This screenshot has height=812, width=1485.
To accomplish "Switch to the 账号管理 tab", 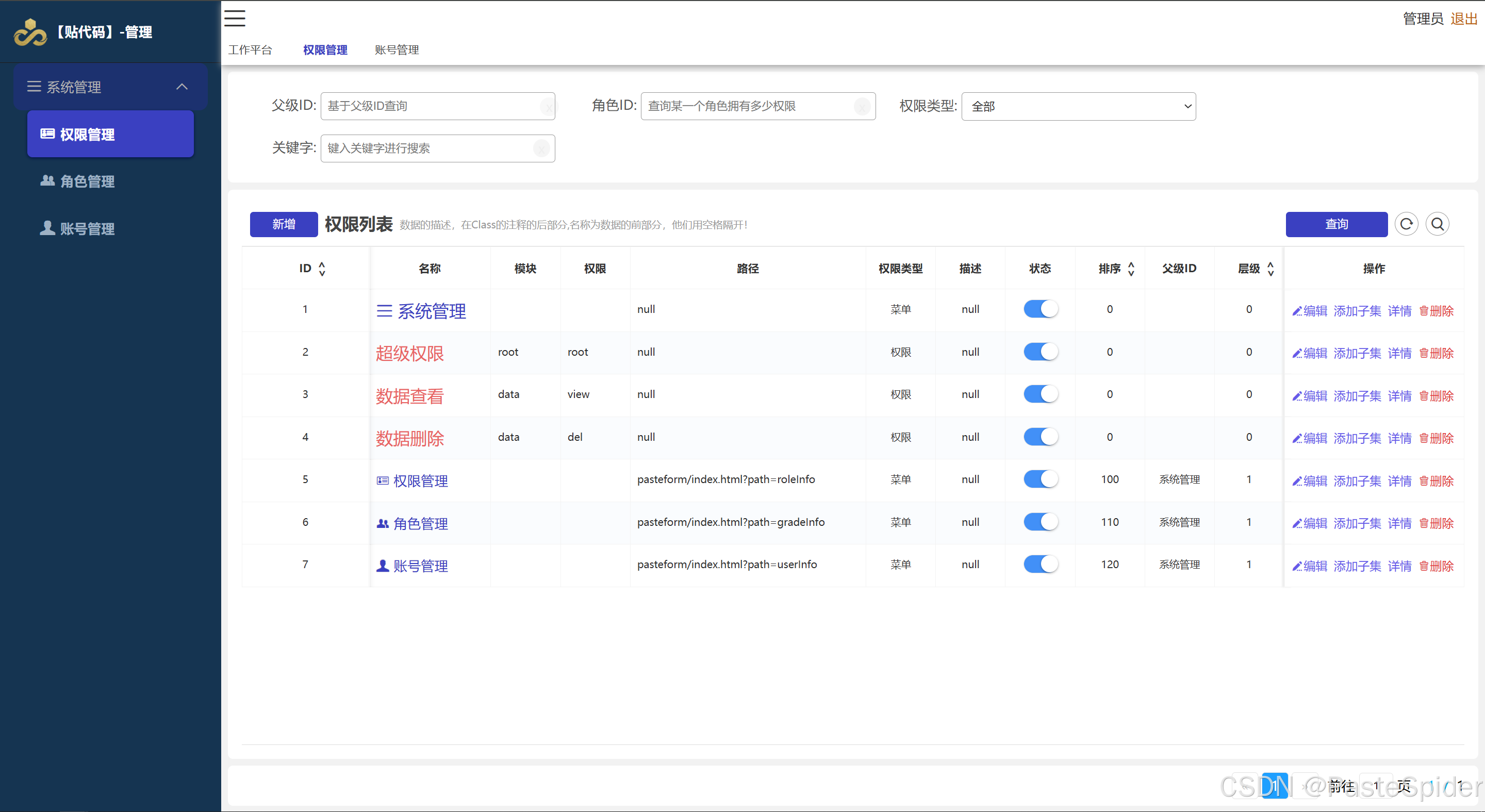I will [x=398, y=50].
